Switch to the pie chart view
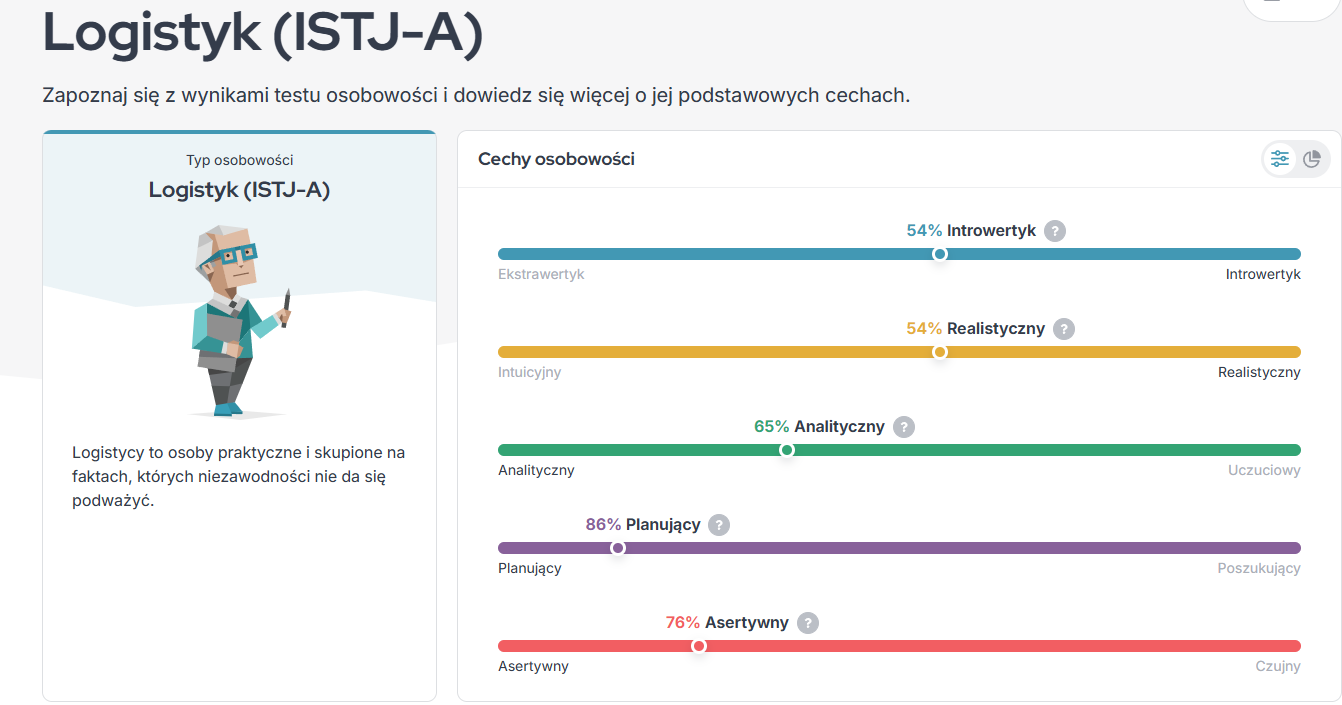 pos(1312,159)
